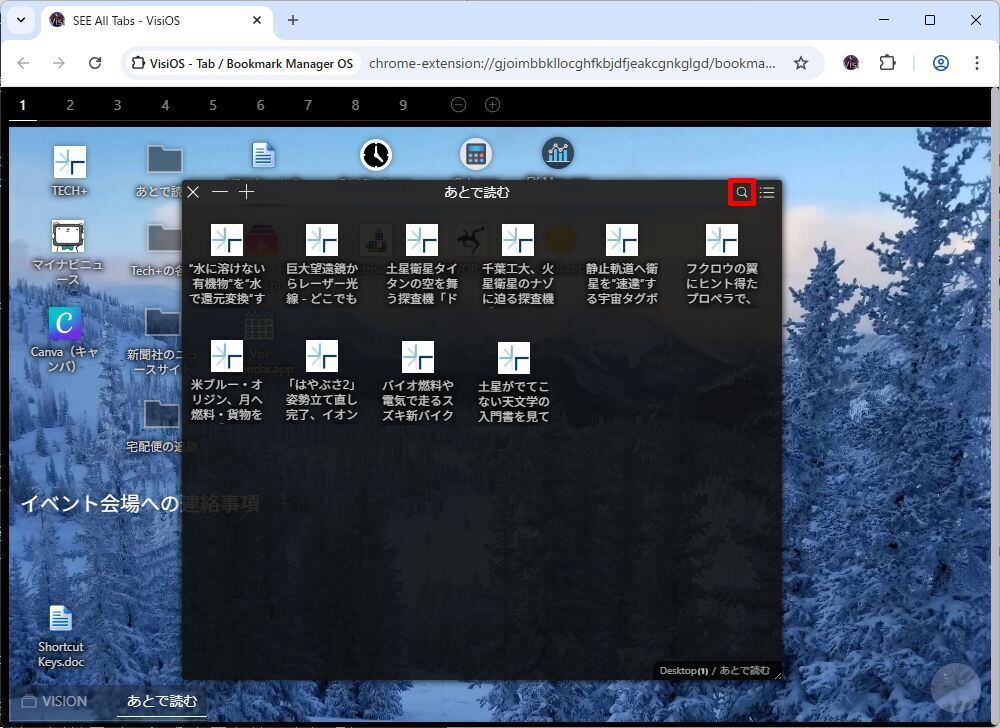Open bookmark '土星がでてこない天文学の入門書を見て'
This screenshot has width=1000, height=728.
tap(513, 382)
